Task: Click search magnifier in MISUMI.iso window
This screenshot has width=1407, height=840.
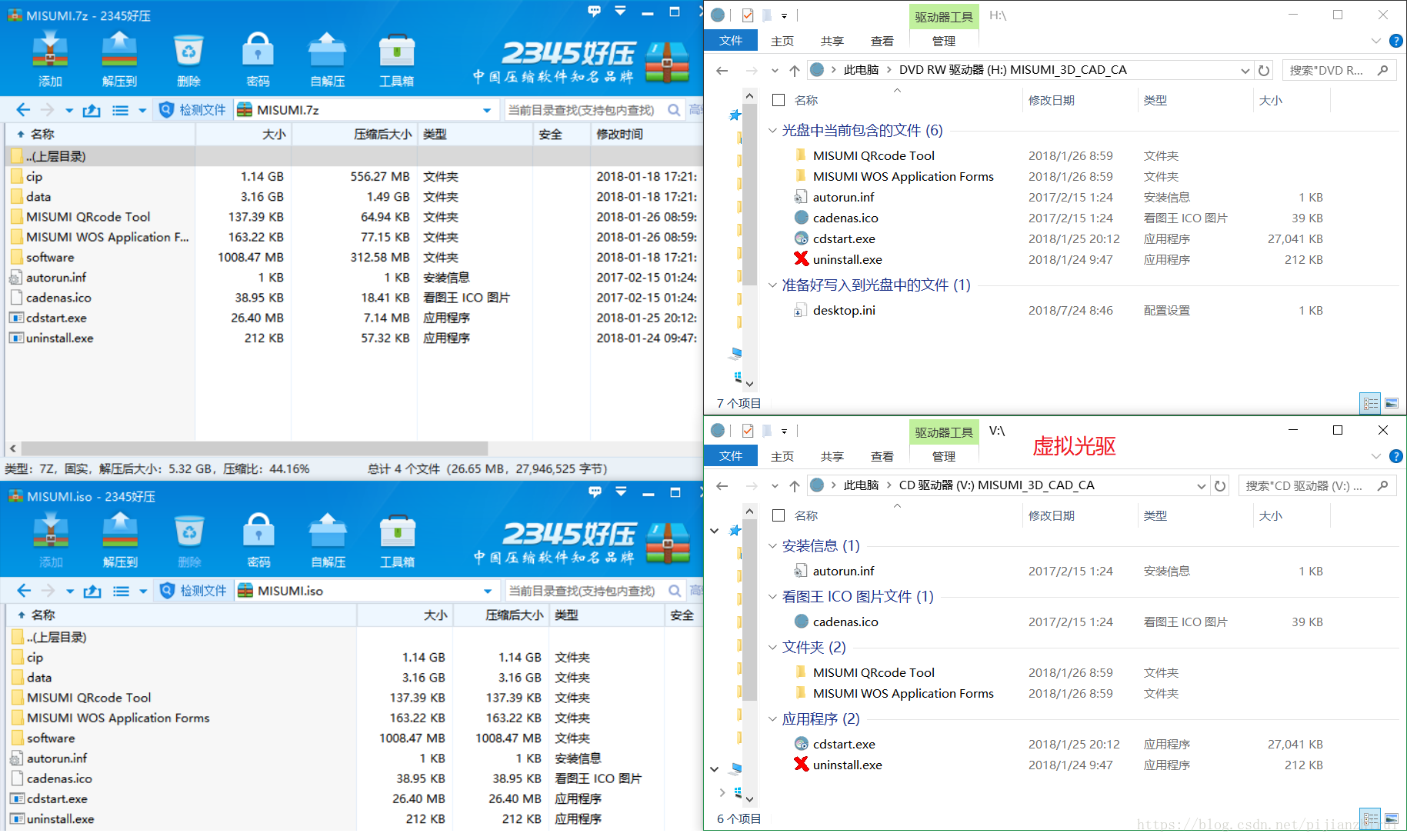Action: [675, 591]
